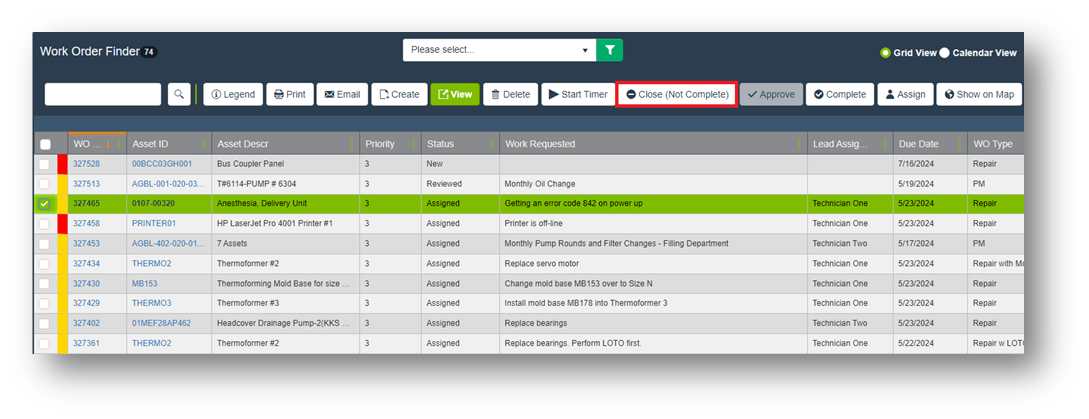The image size is (1089, 419).
Task: Select the Calendar View radio button
Action: pos(945,53)
